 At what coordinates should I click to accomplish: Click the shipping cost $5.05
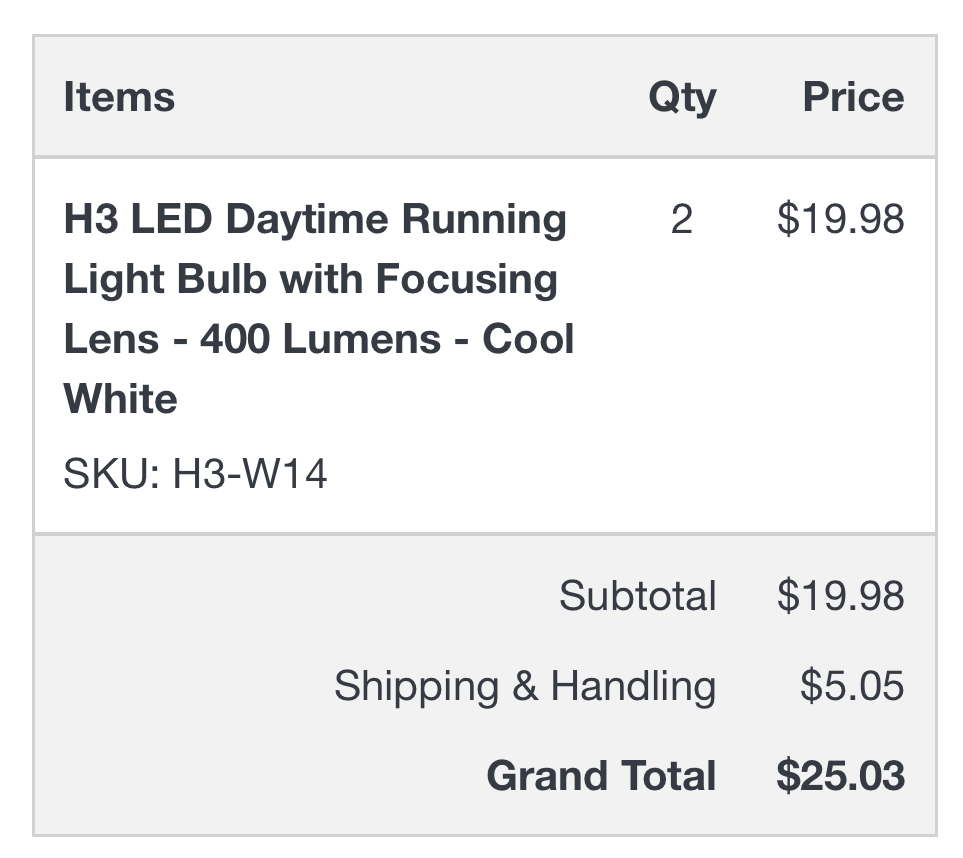pos(852,685)
